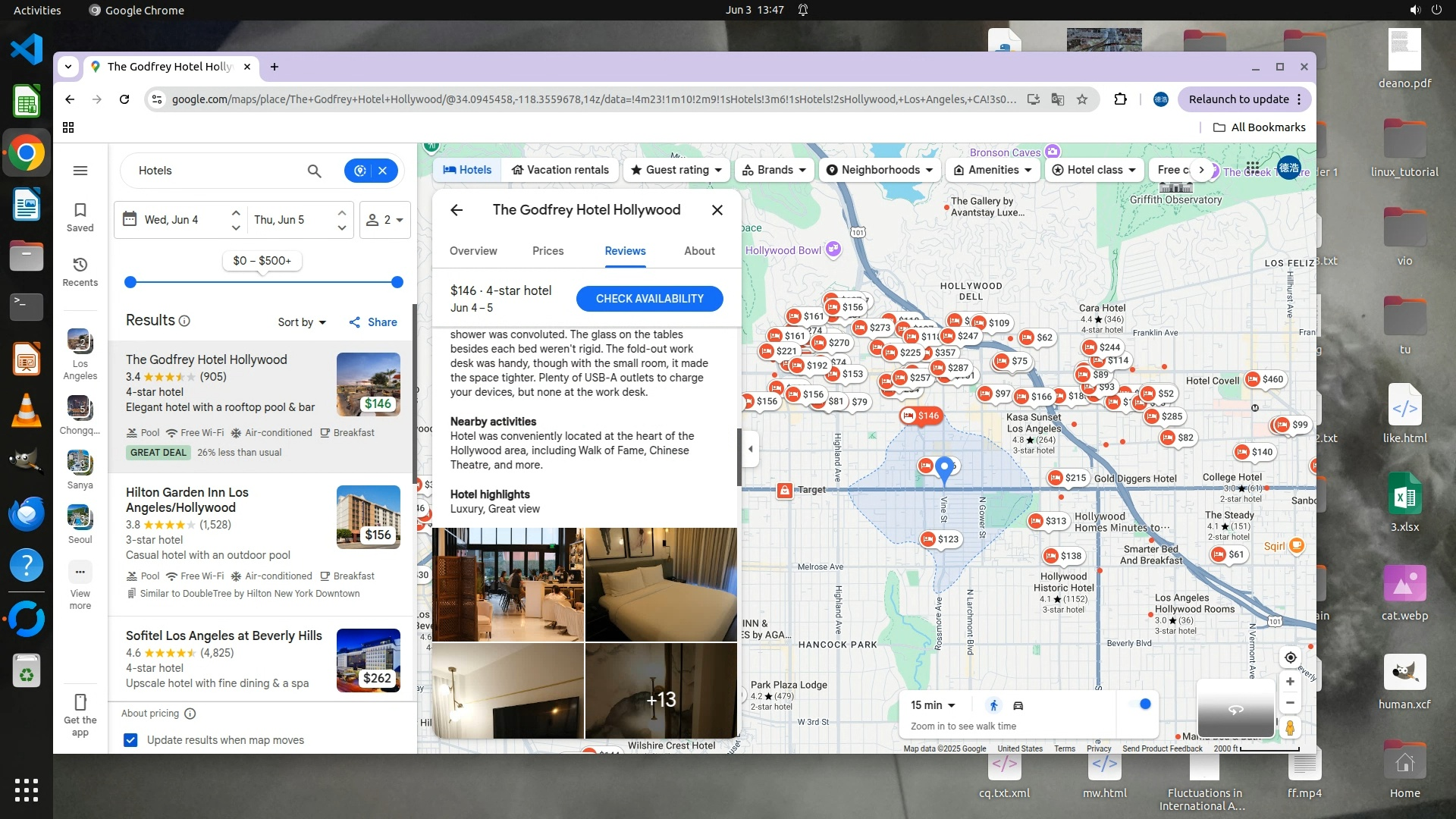
Task: Select the driving mode car icon
Action: point(1018,705)
